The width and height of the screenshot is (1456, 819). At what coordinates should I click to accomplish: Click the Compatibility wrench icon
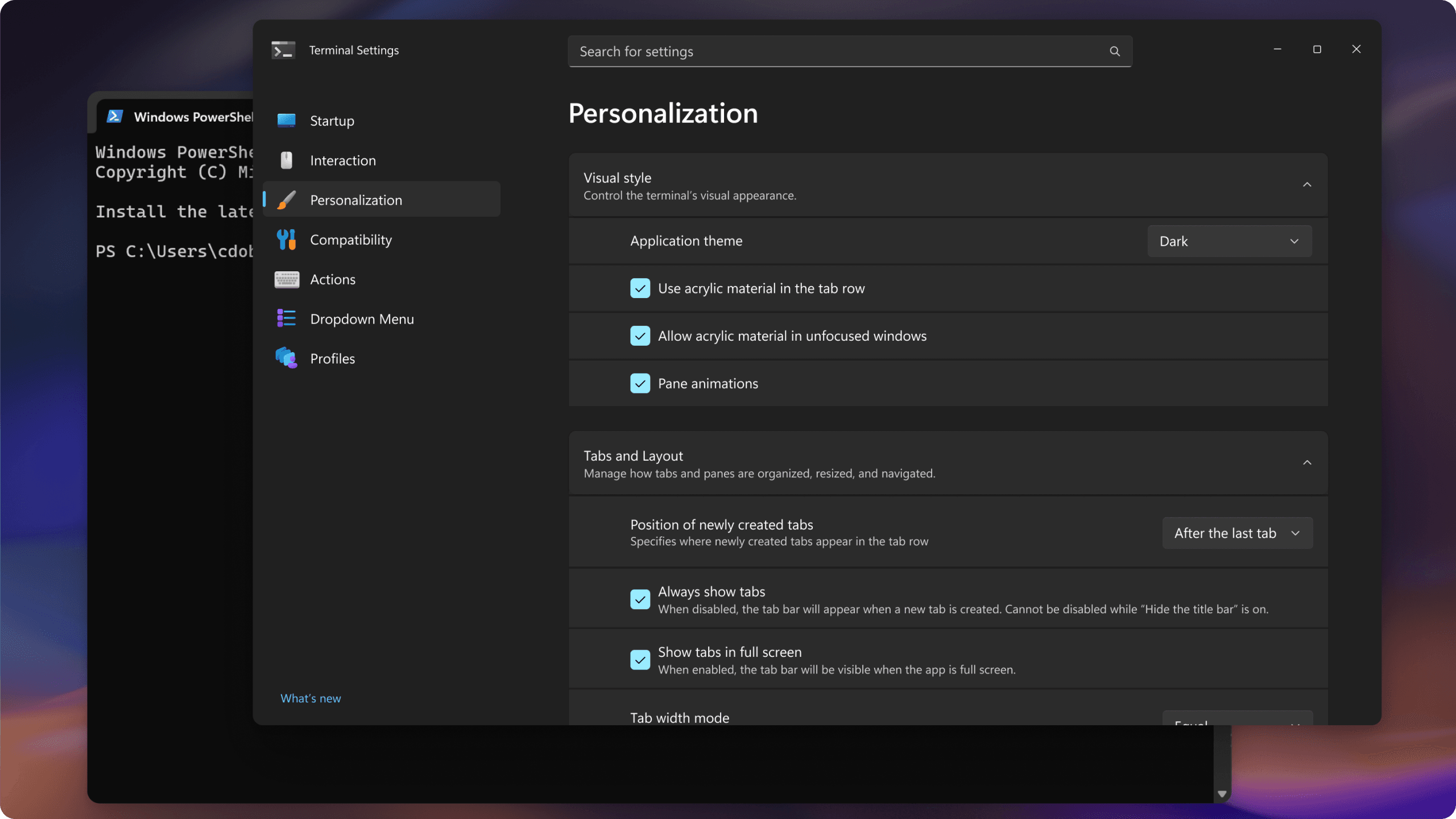(x=286, y=239)
